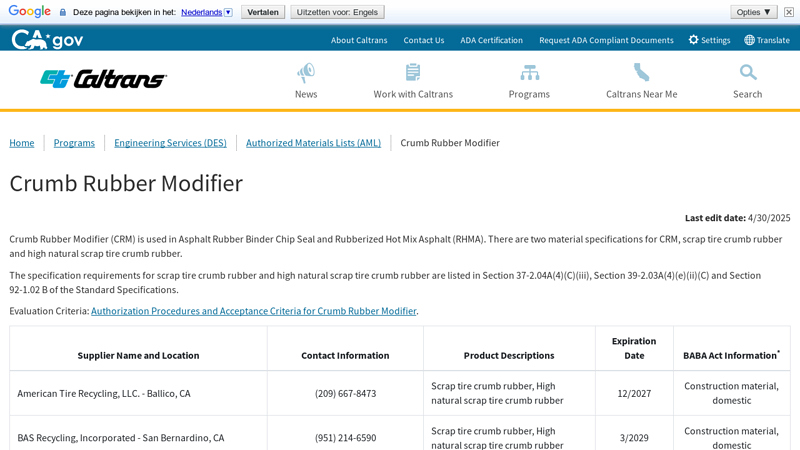Open the News megaphone icon
Viewport: 800px width, 450px height.
pos(306,73)
